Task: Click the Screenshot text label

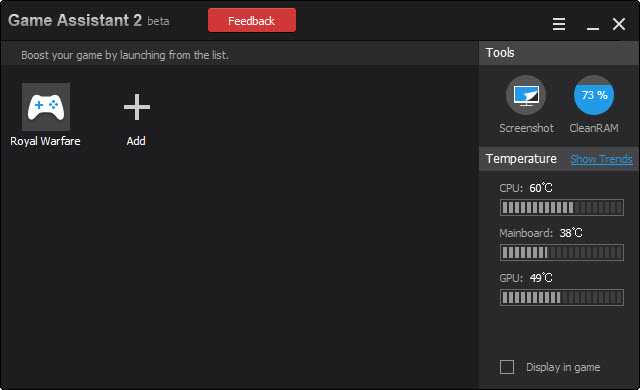Action: click(x=526, y=128)
